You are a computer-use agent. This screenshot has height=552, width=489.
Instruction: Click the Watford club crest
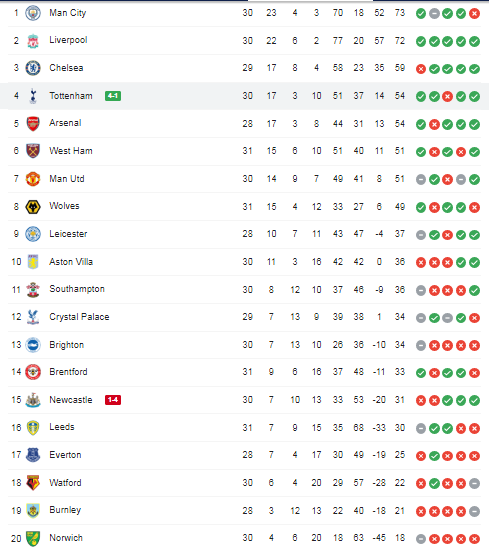[x=33, y=483]
